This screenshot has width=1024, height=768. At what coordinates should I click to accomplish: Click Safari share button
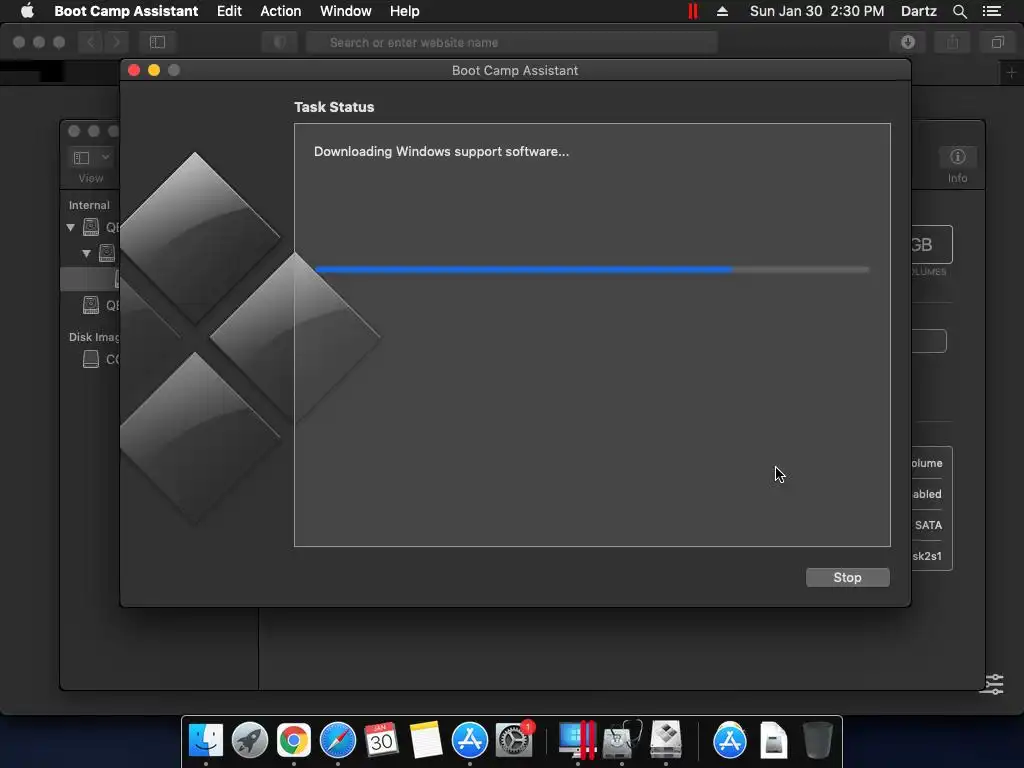pyautogui.click(x=953, y=42)
